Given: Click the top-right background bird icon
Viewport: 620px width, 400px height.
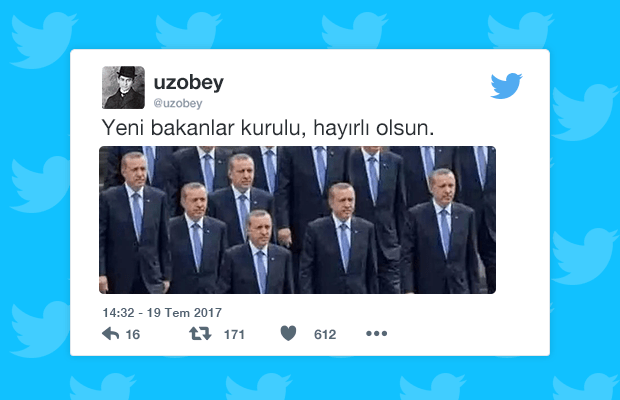Looking at the screenshot, I should pyautogui.click(x=520, y=31).
